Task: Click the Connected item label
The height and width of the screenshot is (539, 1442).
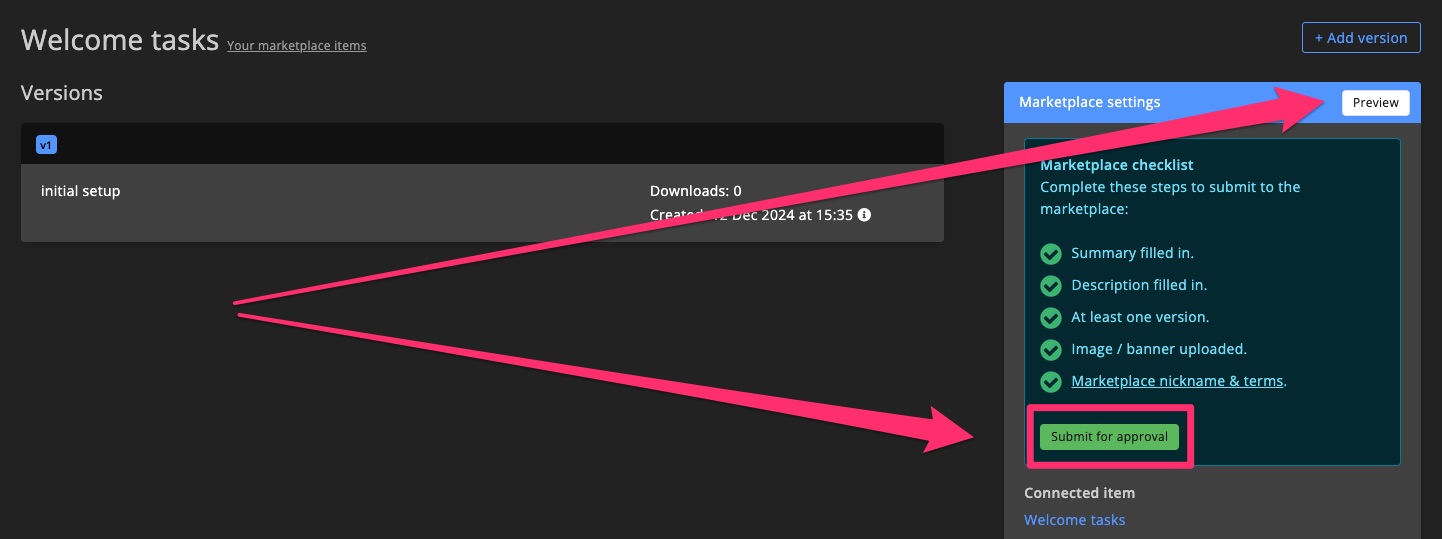Action: (x=1080, y=493)
